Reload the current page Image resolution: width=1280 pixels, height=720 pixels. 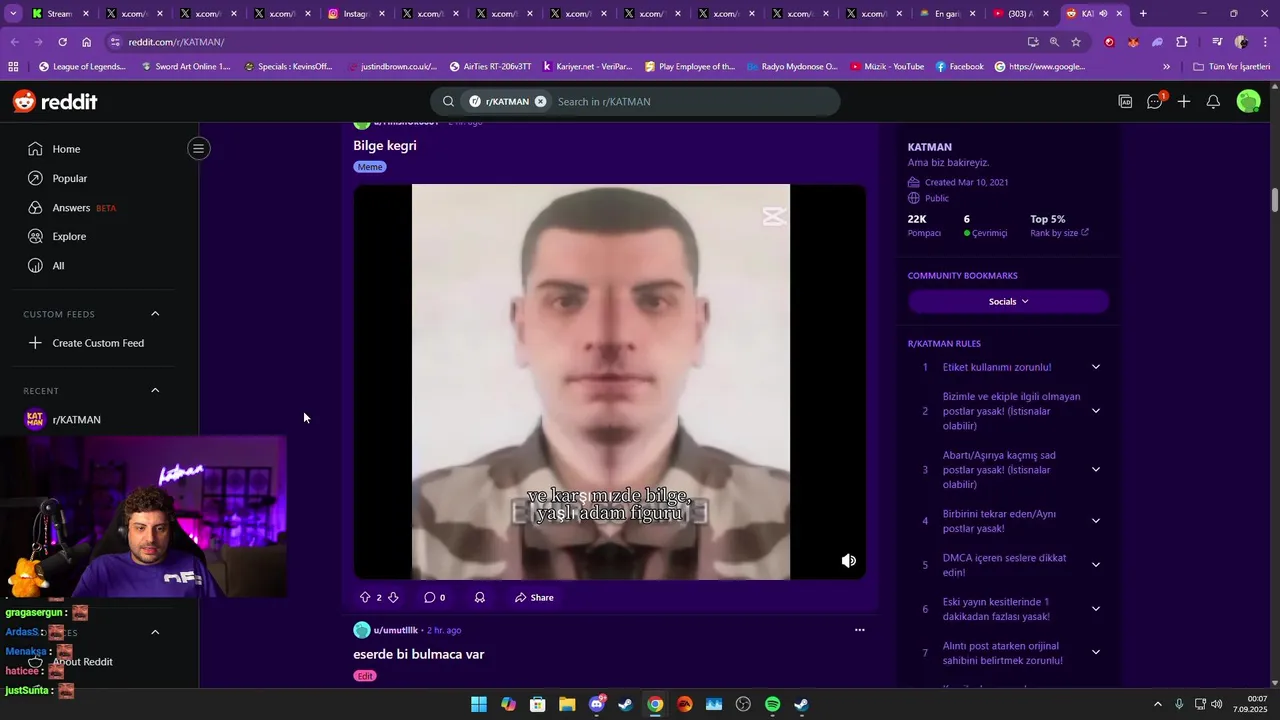[62, 42]
